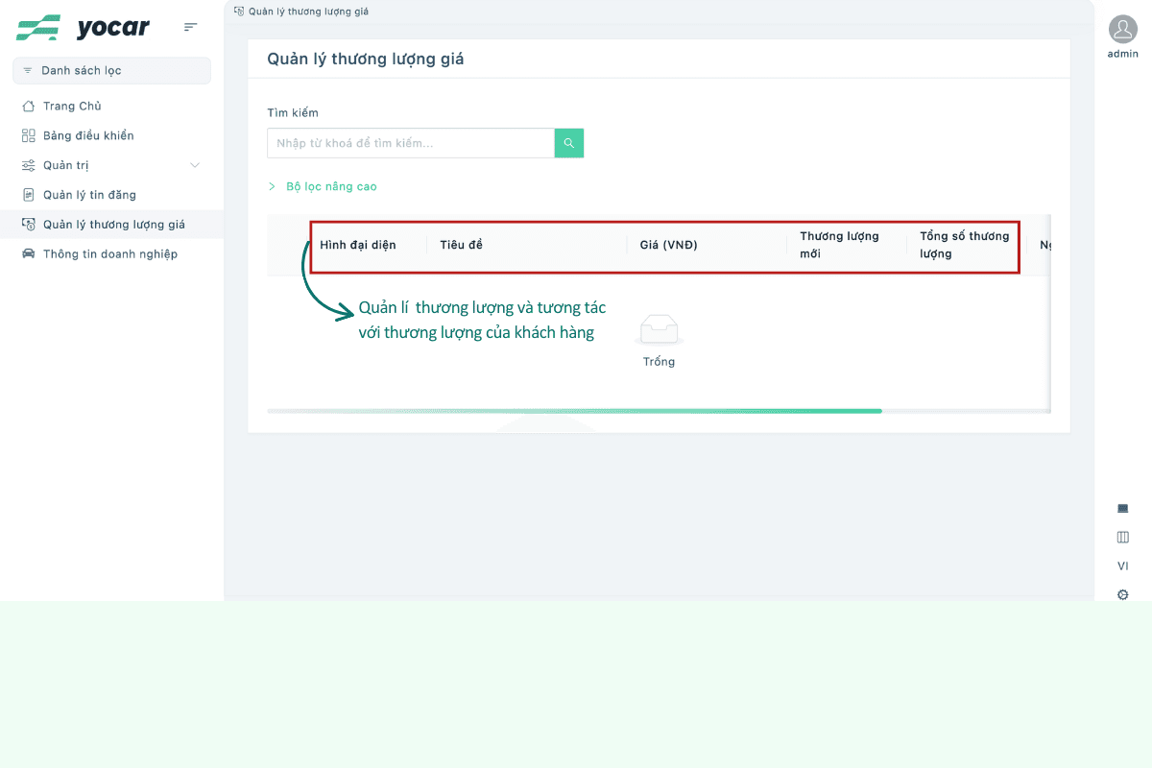Screen dimensions: 1152x768
Task: Click the green horizontal table scrollbar
Action: click(575, 411)
